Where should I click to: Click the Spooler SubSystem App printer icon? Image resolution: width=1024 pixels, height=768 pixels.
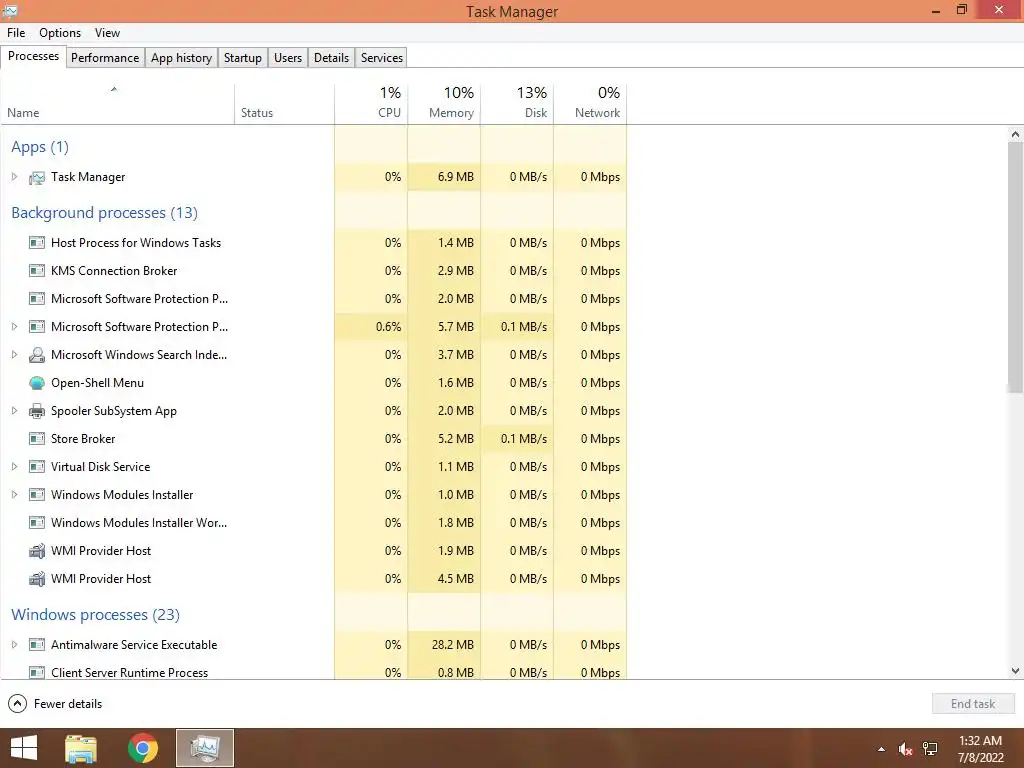tap(37, 411)
